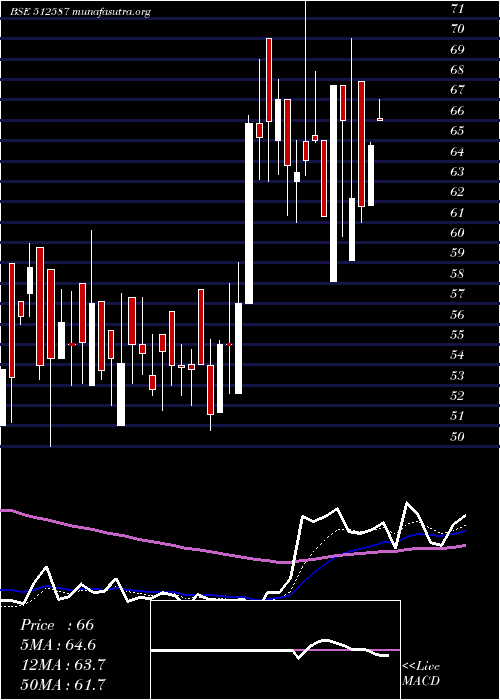The width and height of the screenshot is (500, 700).
Task: Click the price axis label 69
Action: [458, 49]
